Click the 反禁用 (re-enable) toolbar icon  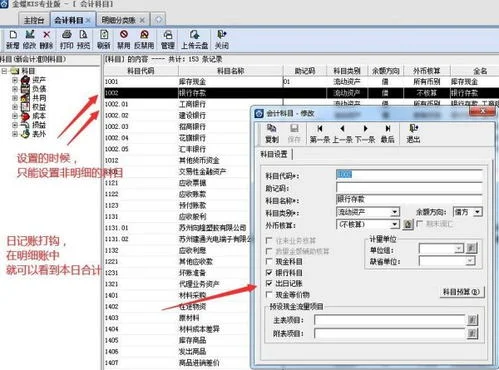click(x=144, y=39)
